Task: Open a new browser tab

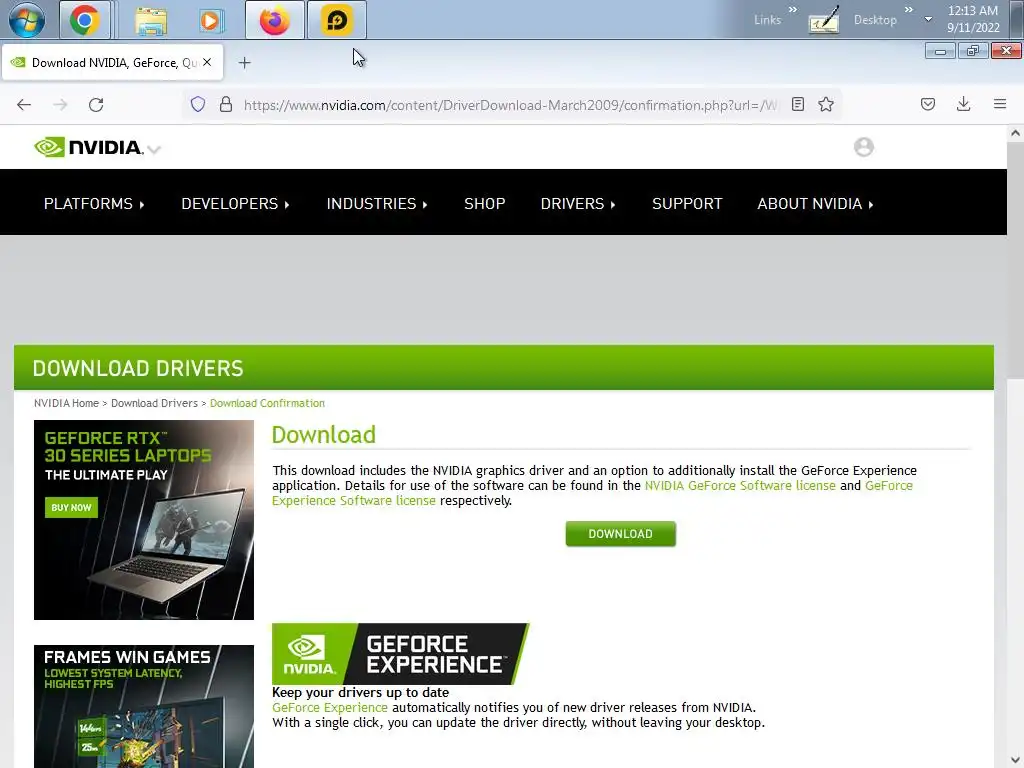Action: point(244,63)
